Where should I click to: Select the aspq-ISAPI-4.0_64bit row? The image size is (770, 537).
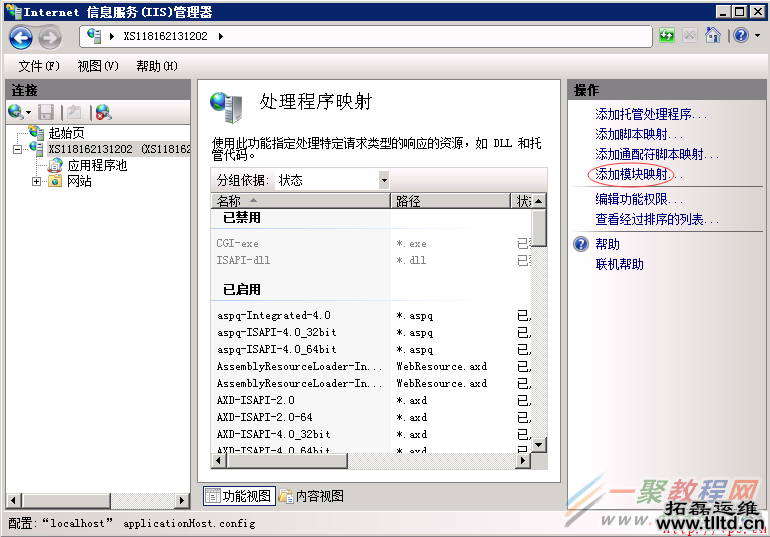point(371,349)
